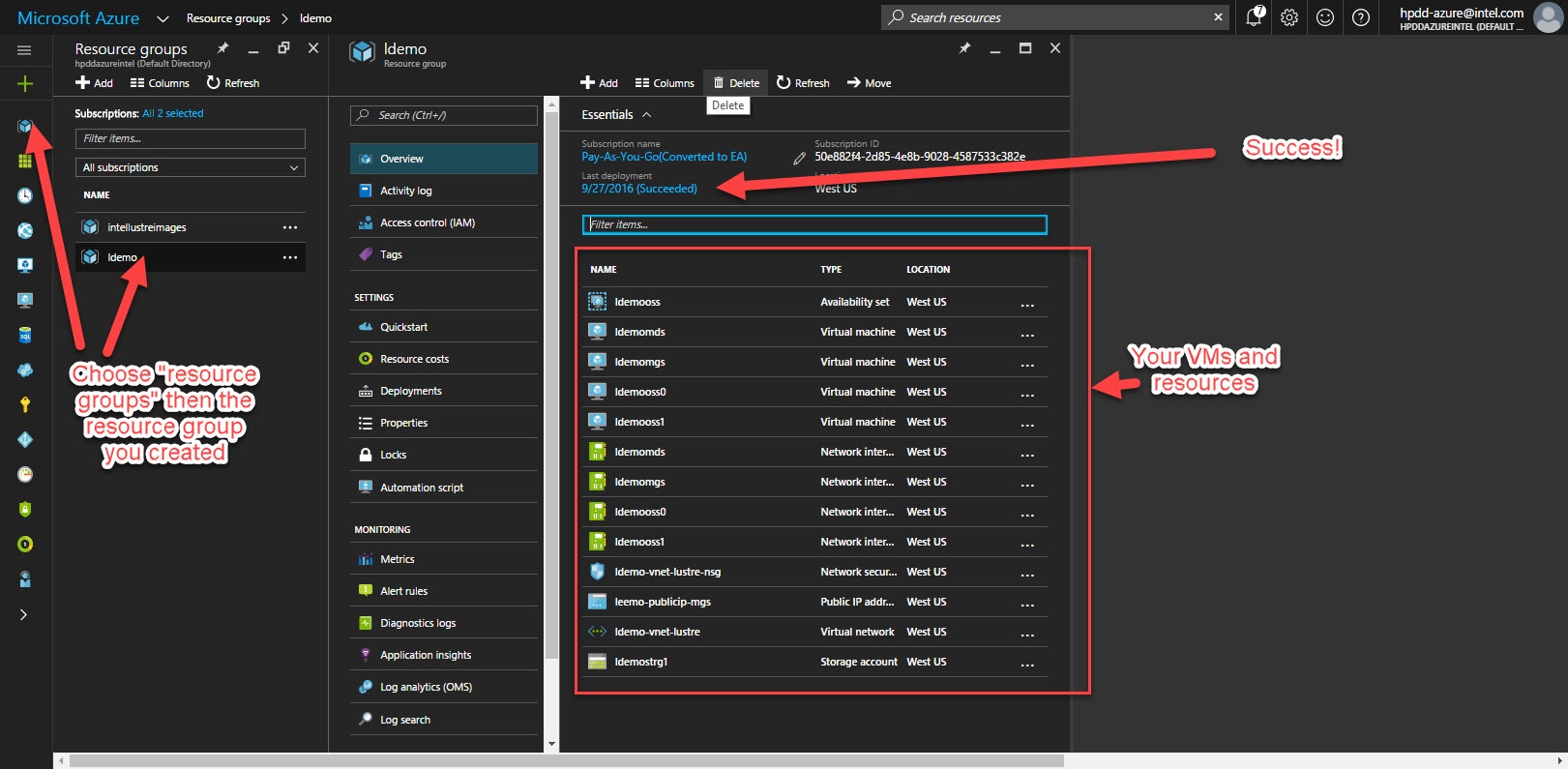Open ellipsis menu for ldemo-vnet-lustre row

click(1027, 634)
